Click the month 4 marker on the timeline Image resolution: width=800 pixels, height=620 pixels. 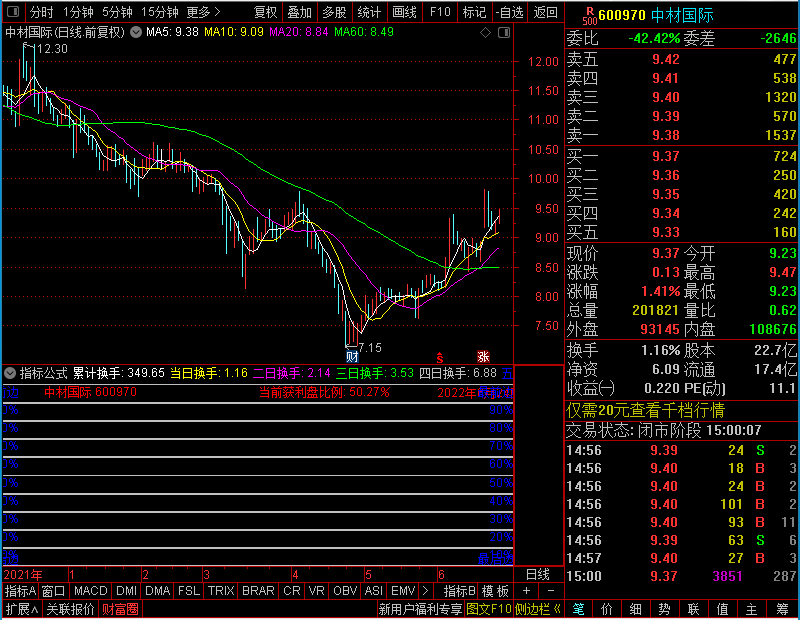295,575
